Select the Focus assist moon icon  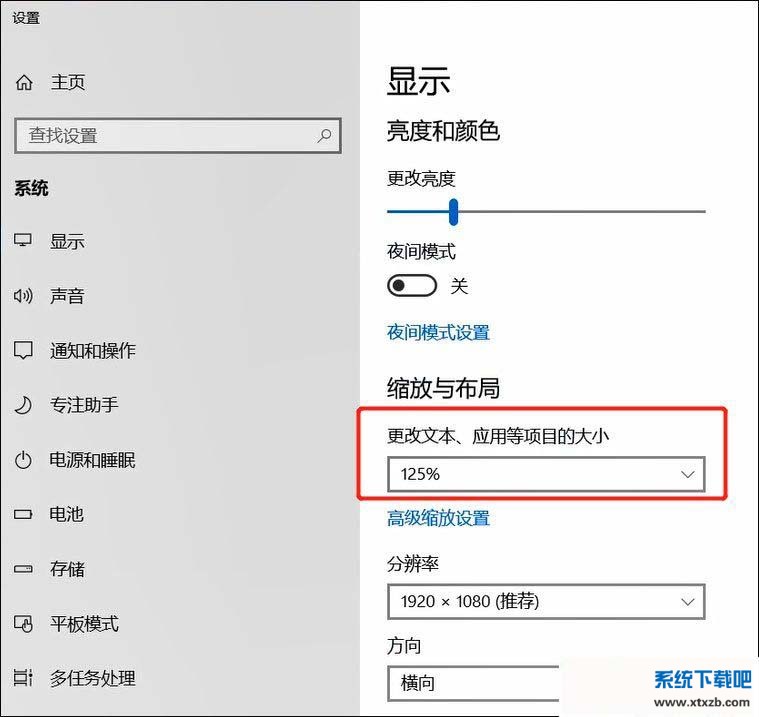24,405
